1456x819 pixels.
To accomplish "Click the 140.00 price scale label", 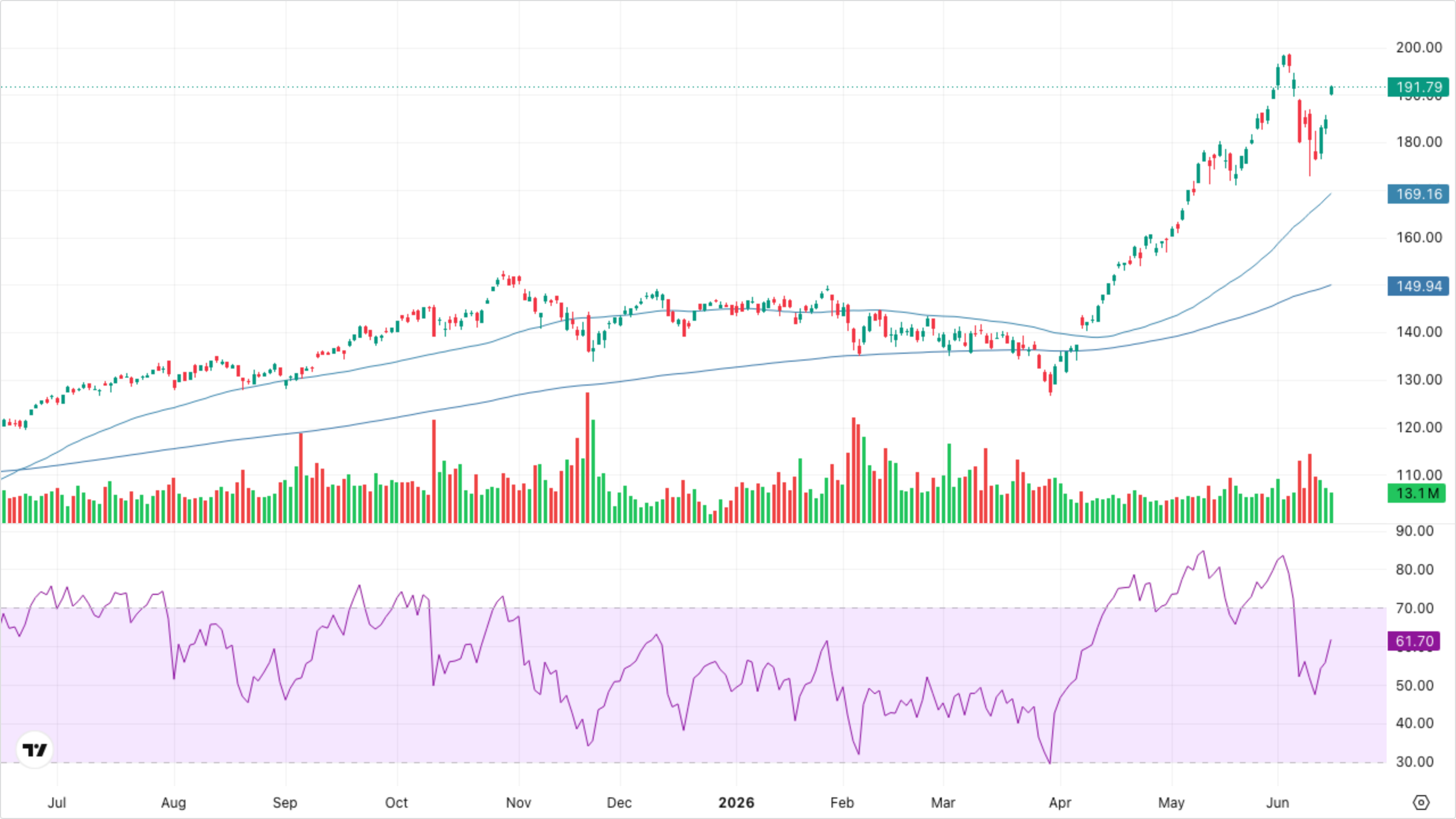I will pyautogui.click(x=1418, y=332).
